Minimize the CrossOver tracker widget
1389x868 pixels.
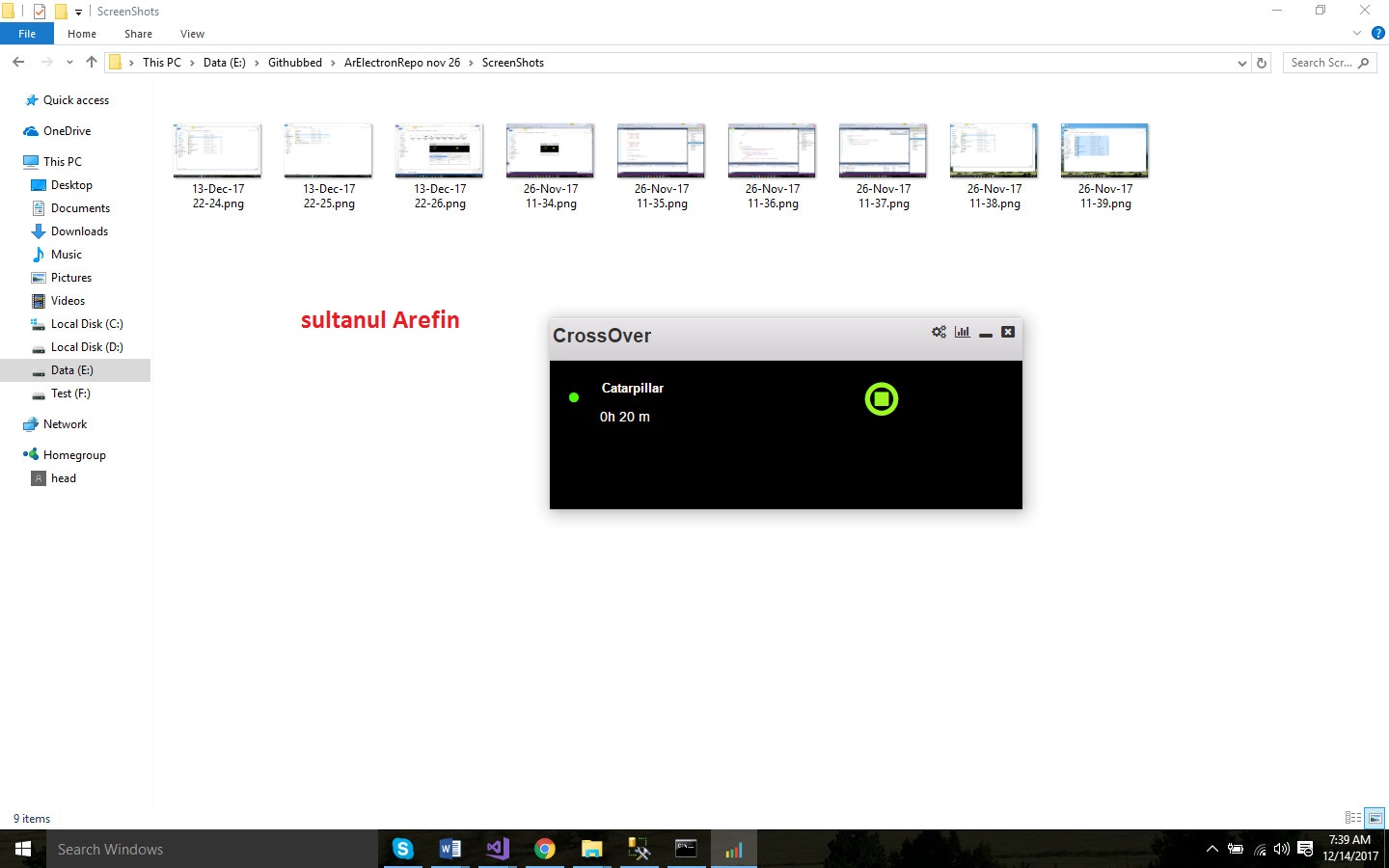[x=985, y=334]
